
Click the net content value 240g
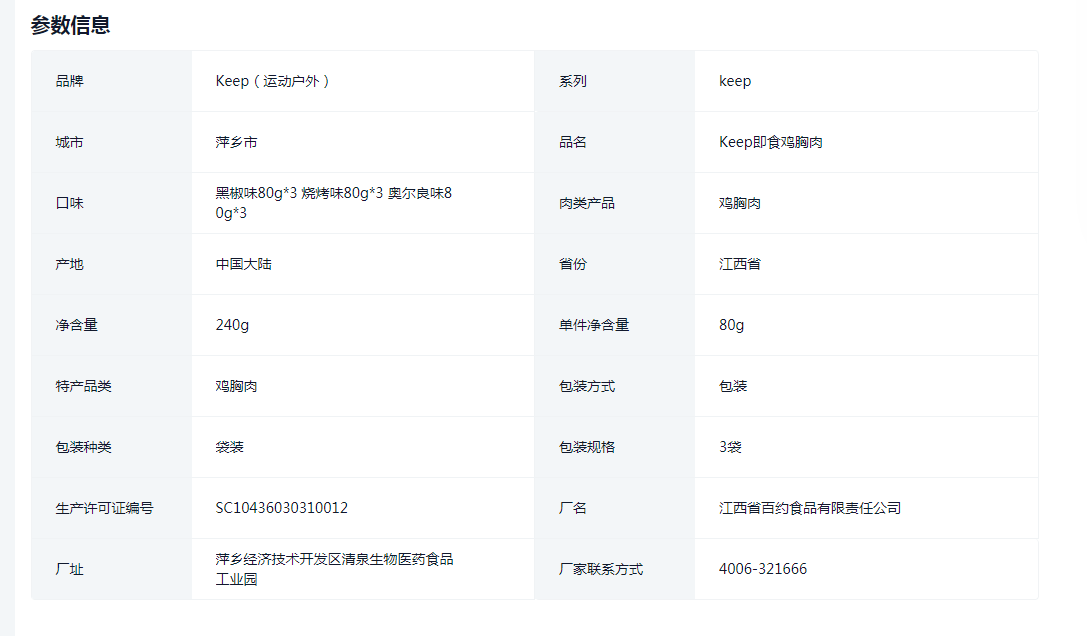[x=232, y=325]
